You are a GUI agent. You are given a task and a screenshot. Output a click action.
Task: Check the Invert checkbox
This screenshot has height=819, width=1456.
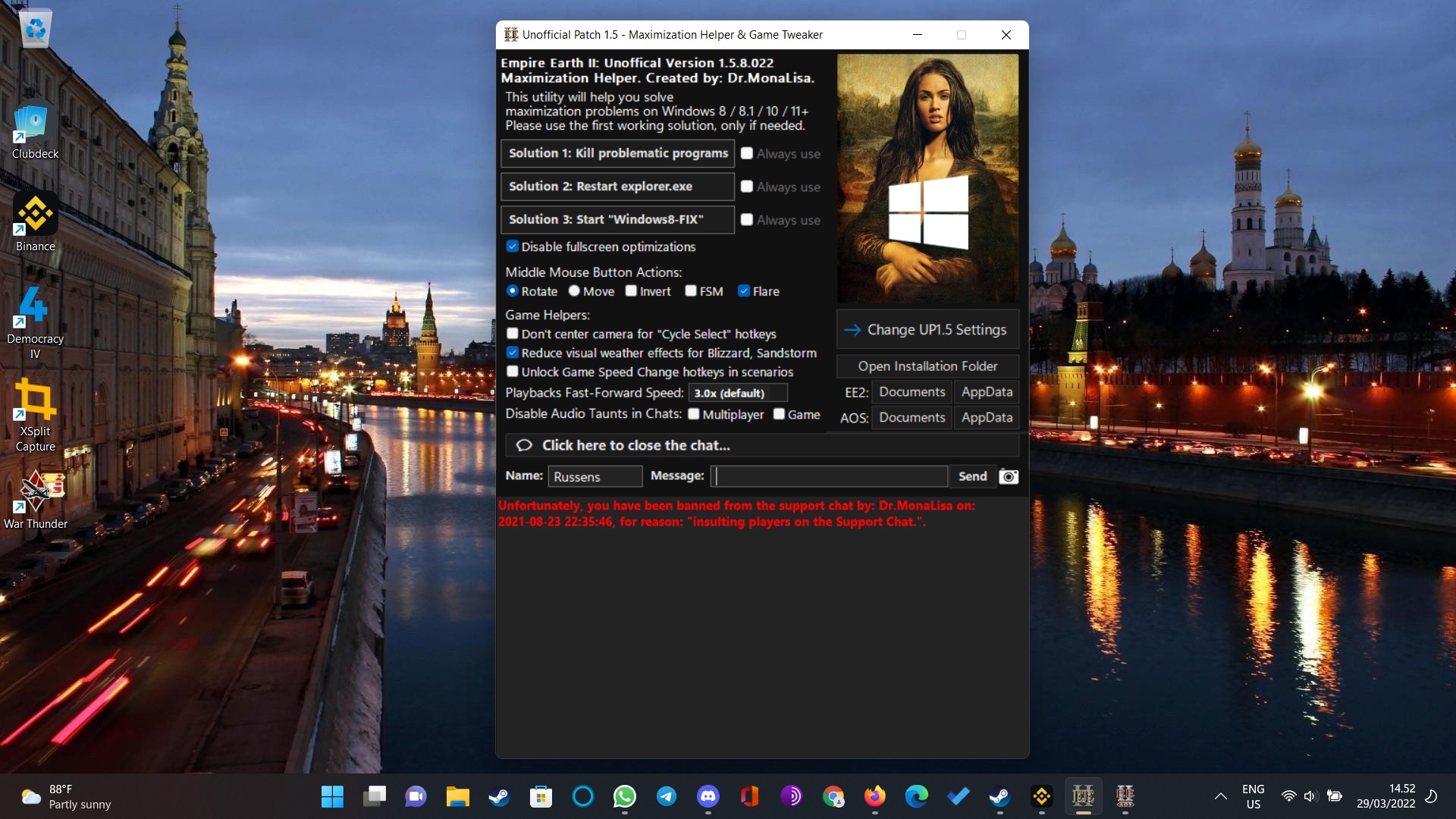click(x=631, y=291)
